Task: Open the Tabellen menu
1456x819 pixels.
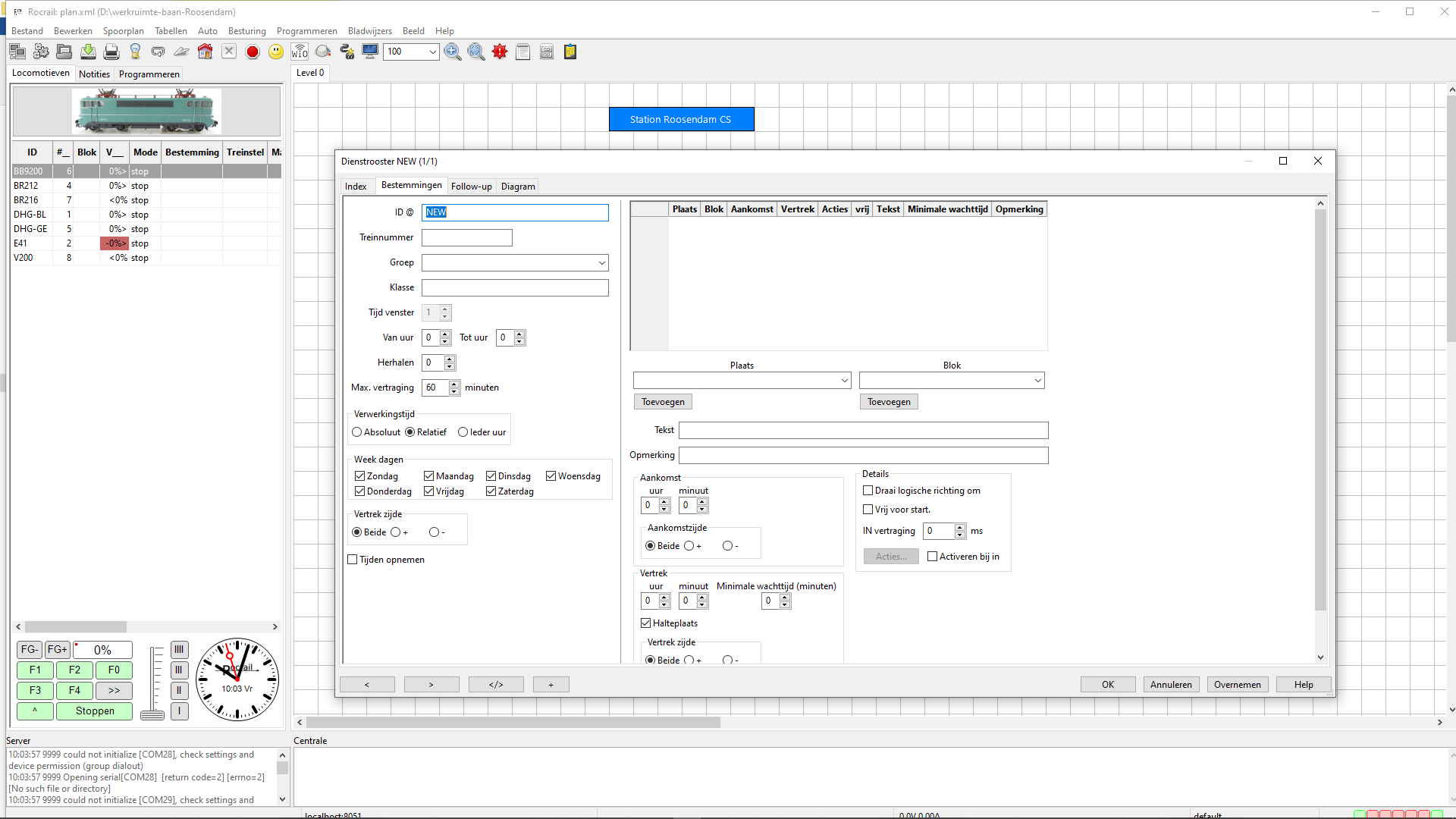Action: pyautogui.click(x=171, y=31)
